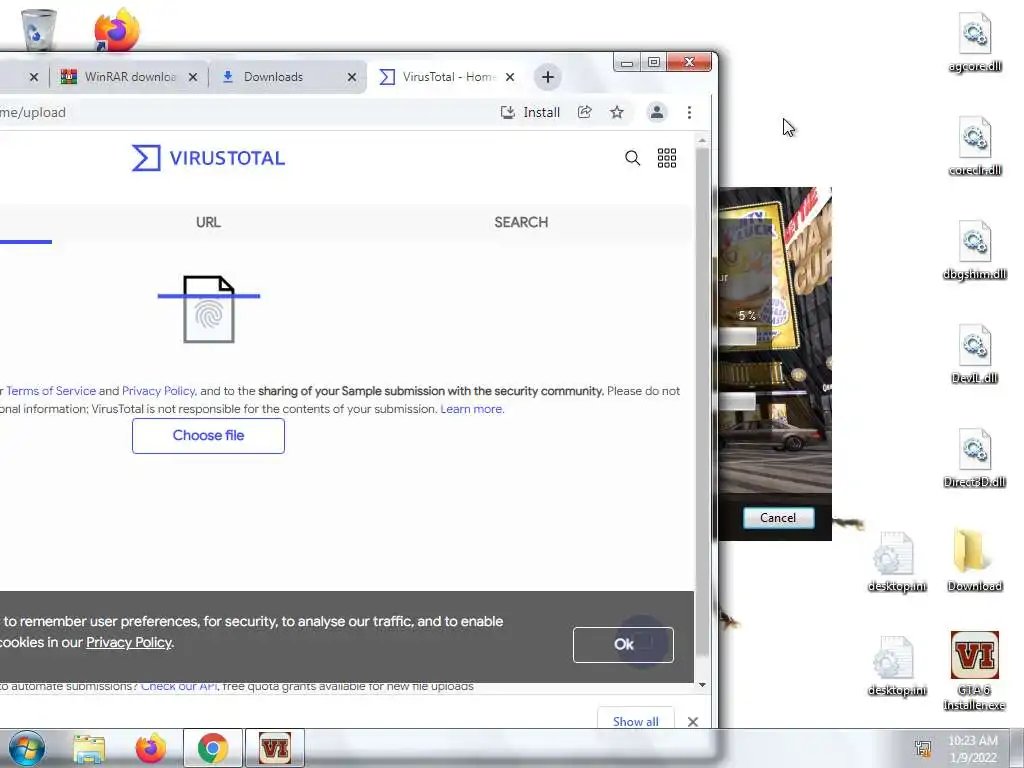Select the dbgshim.dll desktop file
Image resolution: width=1024 pixels, height=768 pixels.
pyautogui.click(x=974, y=251)
